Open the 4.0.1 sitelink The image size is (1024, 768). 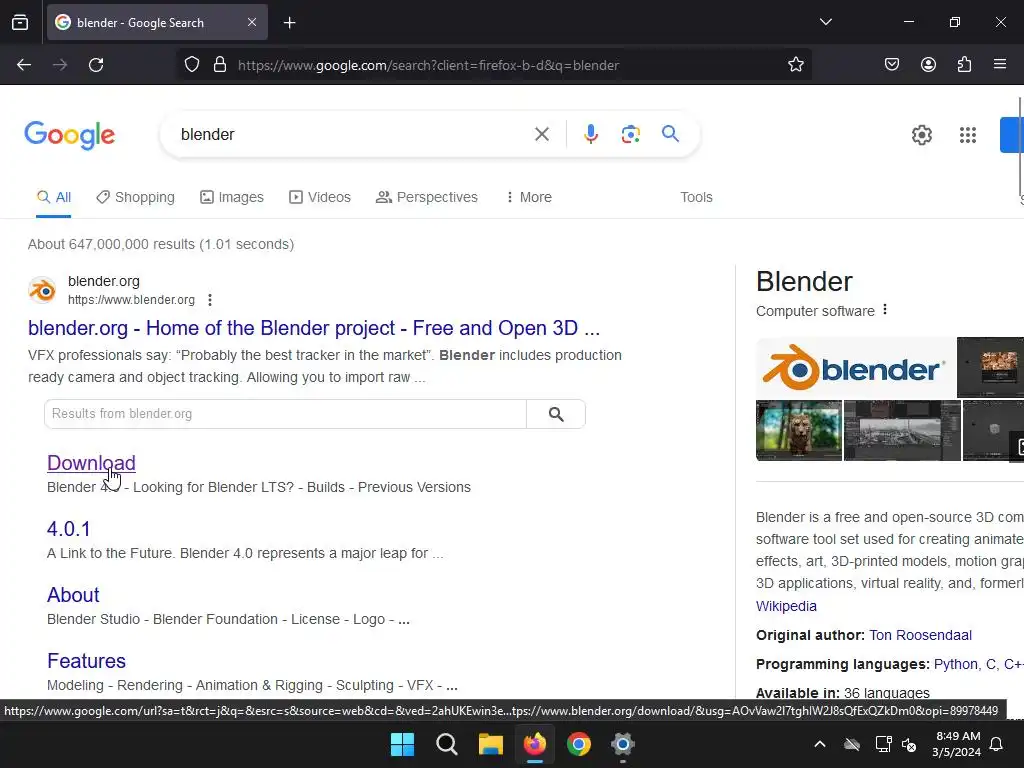pos(69,529)
